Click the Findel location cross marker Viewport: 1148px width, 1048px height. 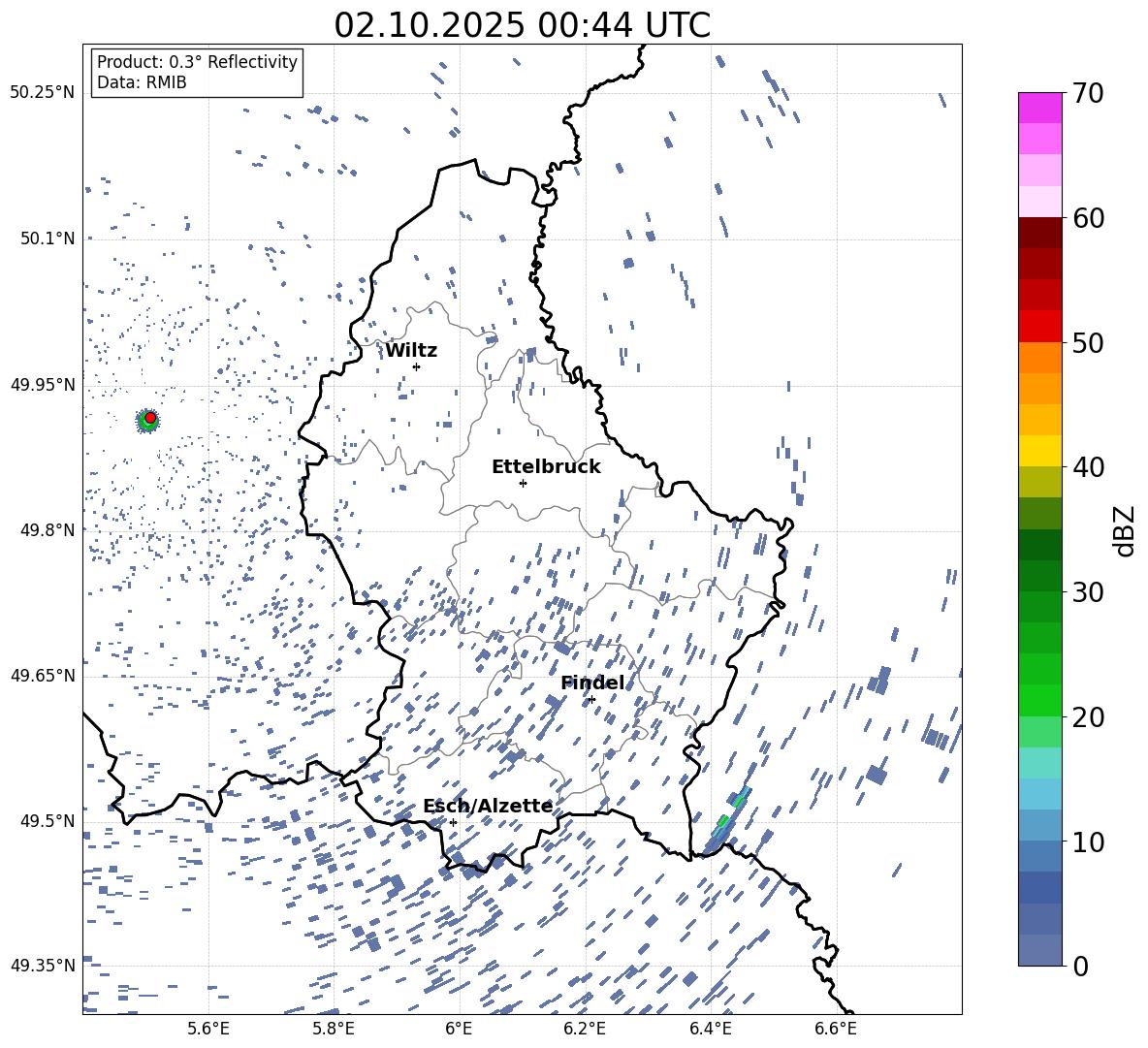click(x=591, y=700)
